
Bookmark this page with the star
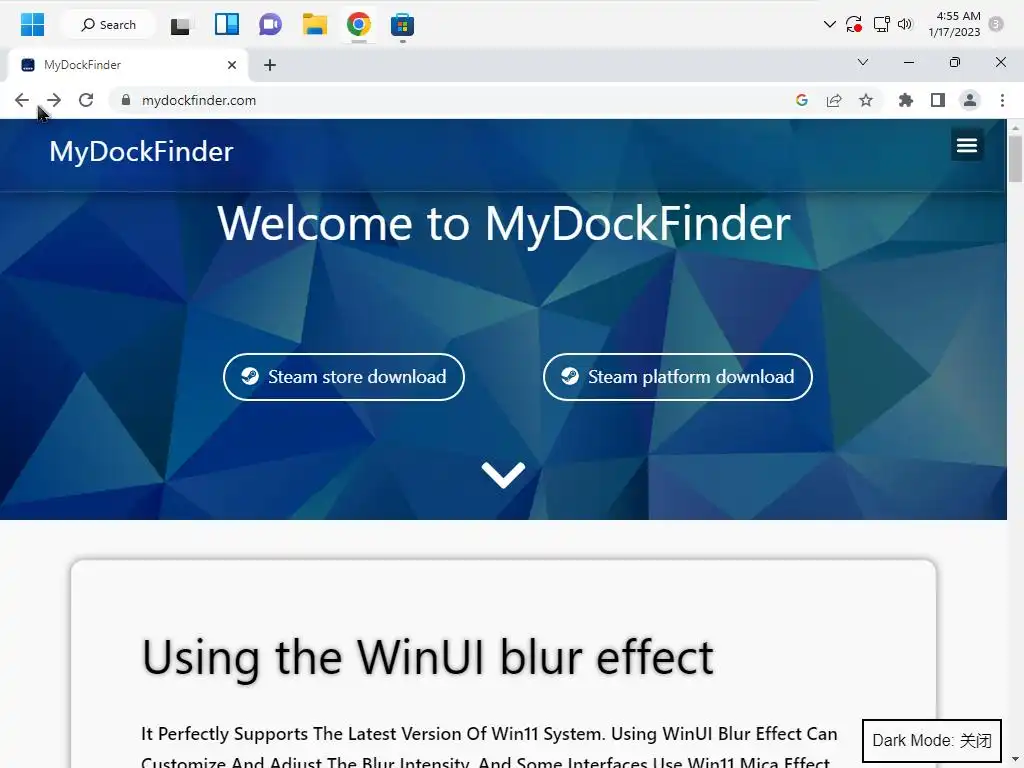866,100
